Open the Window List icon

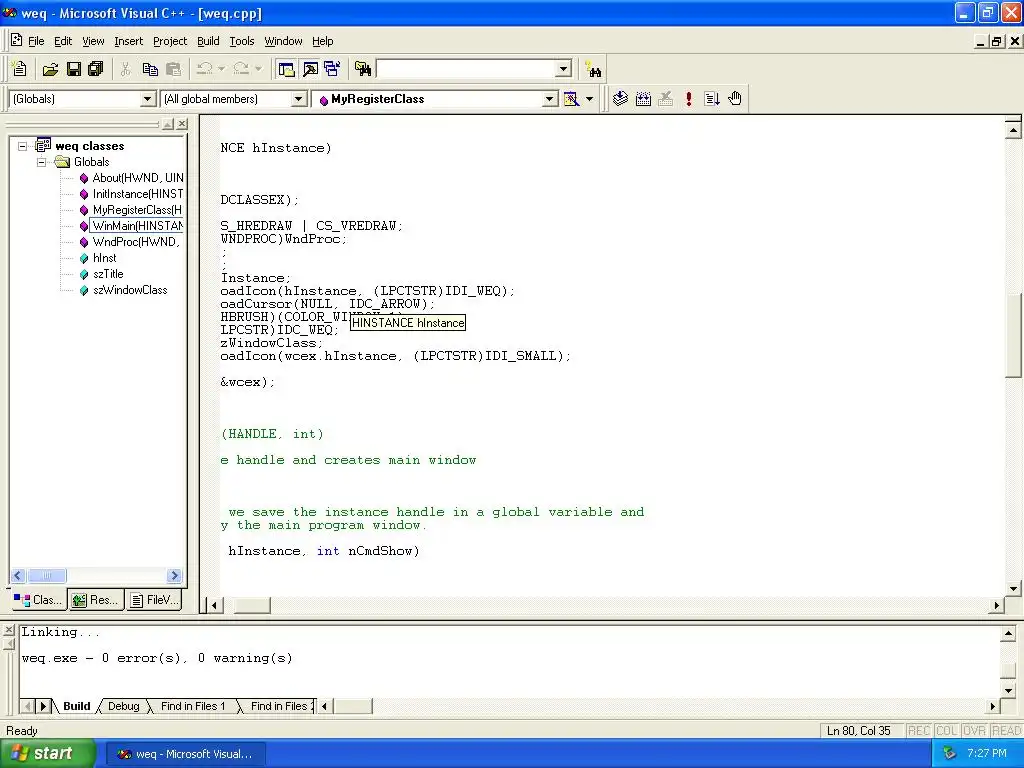point(332,69)
